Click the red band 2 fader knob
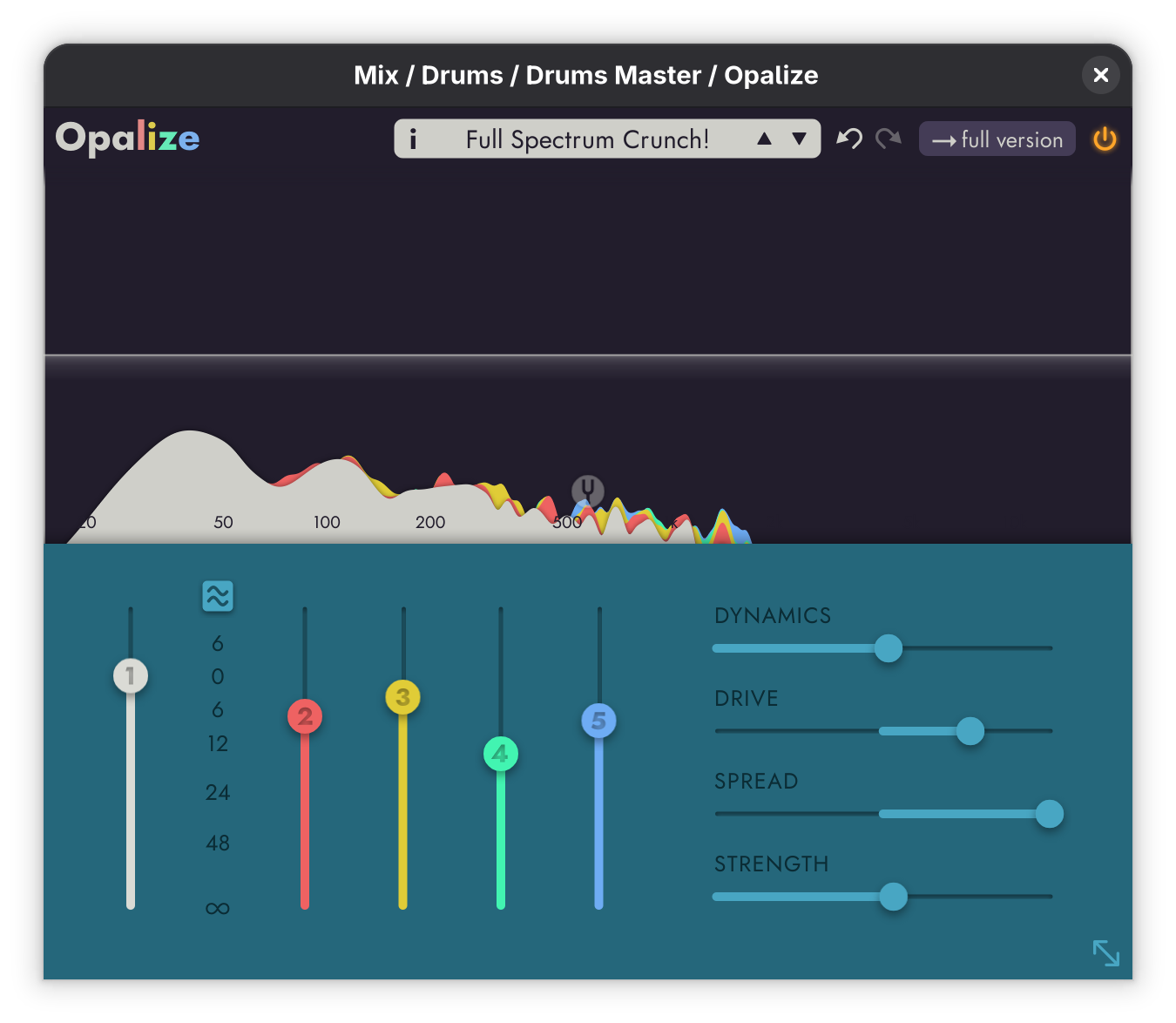 click(x=305, y=716)
